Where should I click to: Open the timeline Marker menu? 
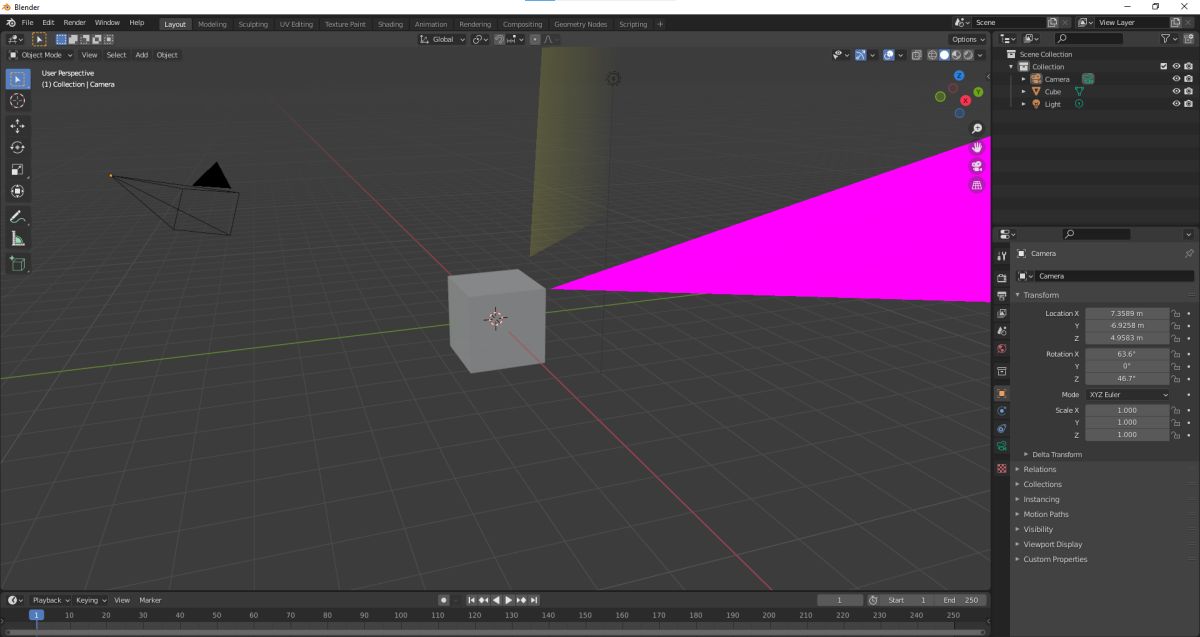pos(151,600)
